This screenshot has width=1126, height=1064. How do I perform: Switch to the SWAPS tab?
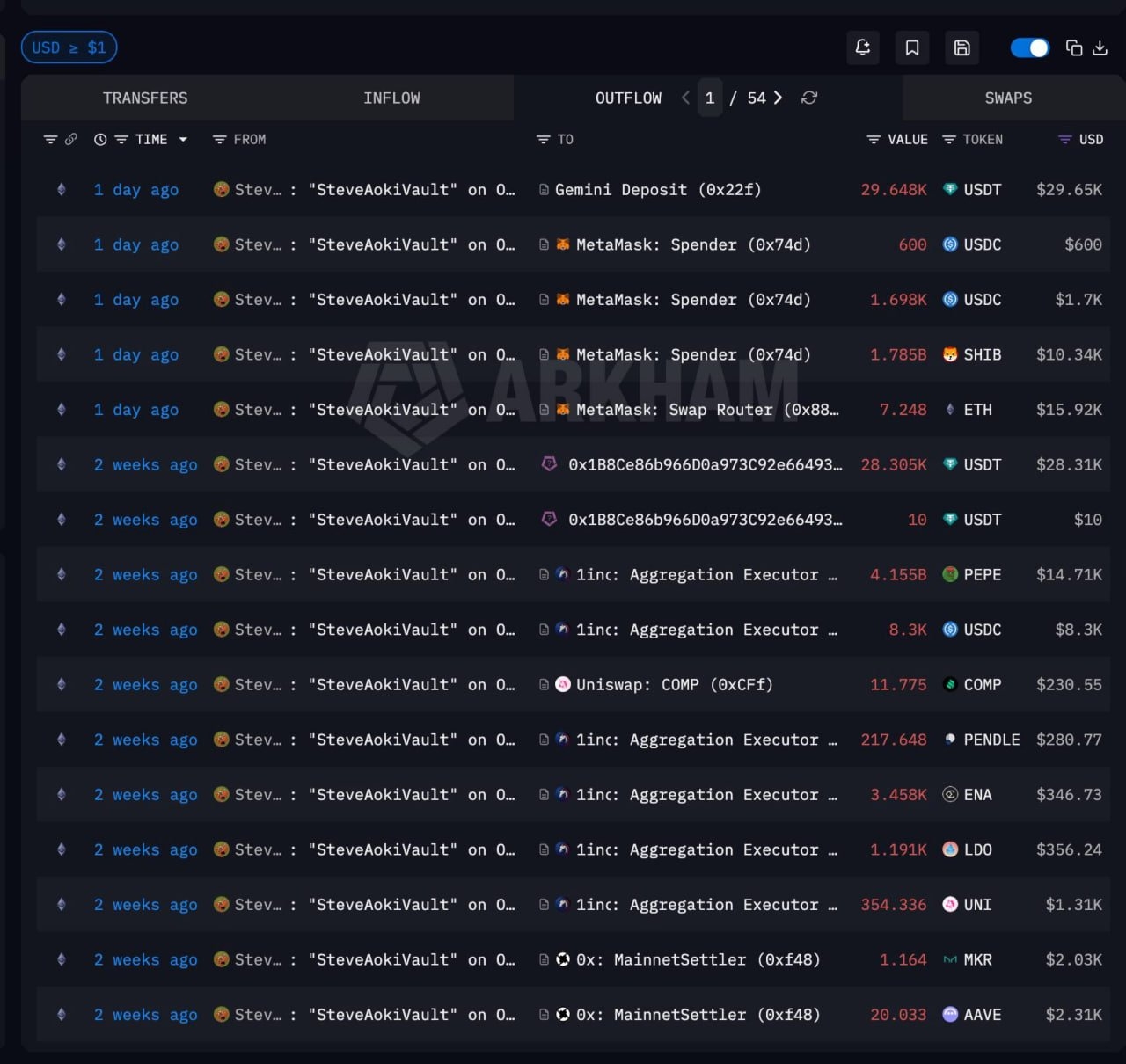click(x=1008, y=98)
